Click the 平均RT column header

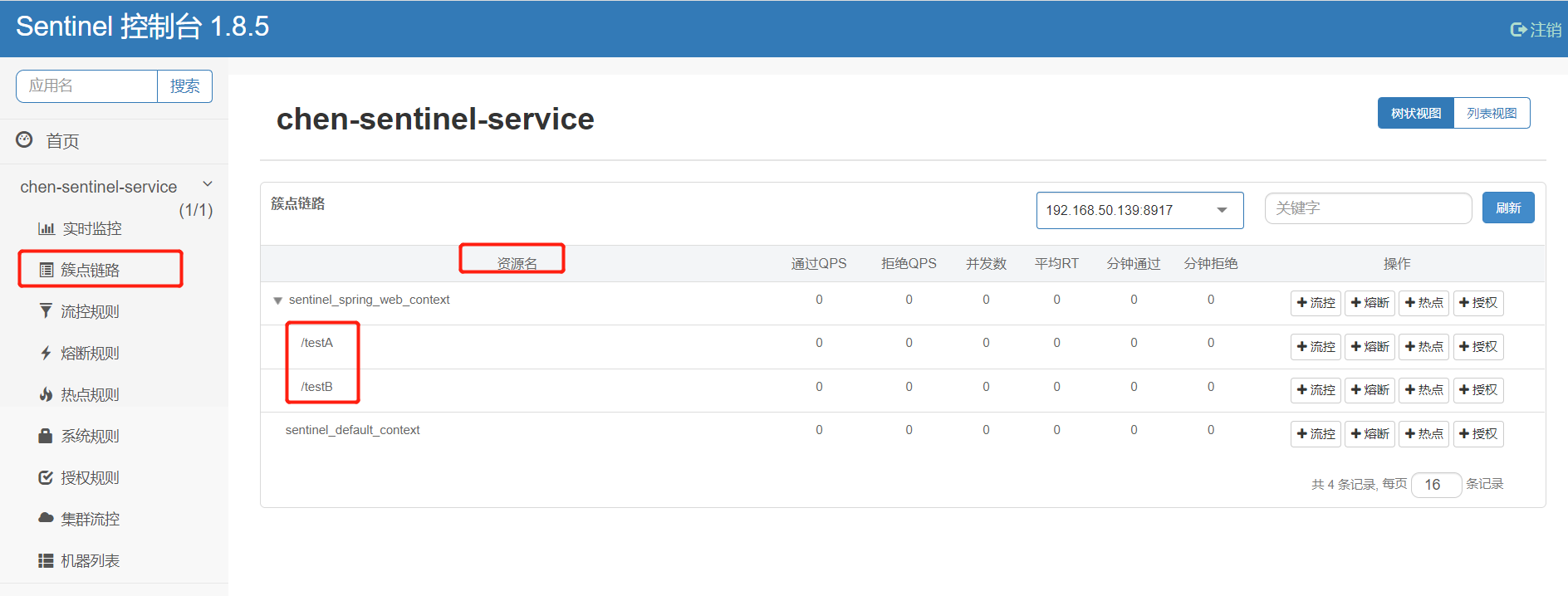pyautogui.click(x=1056, y=264)
